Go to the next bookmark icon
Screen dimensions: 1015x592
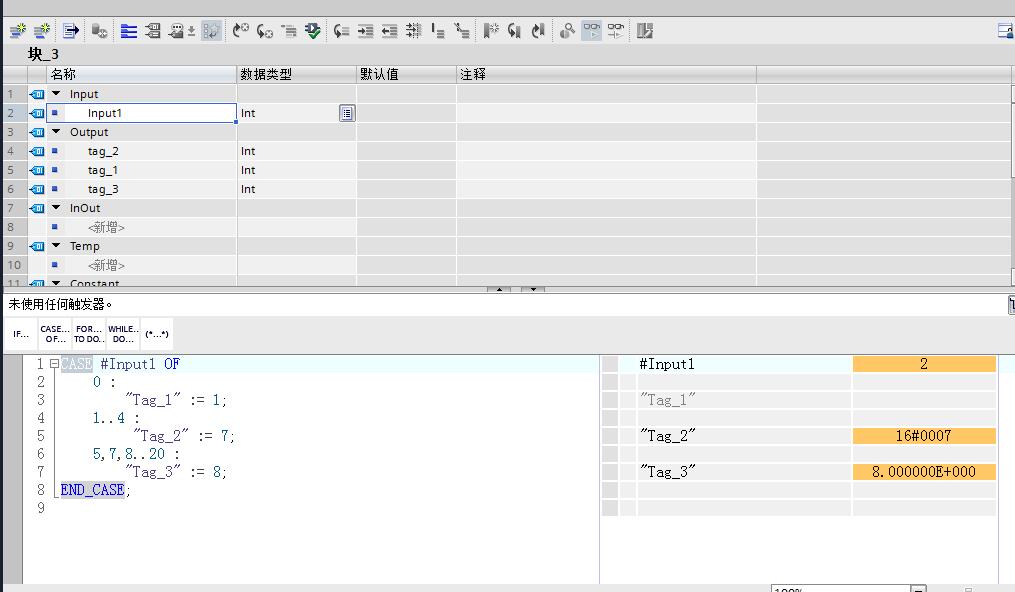click(x=538, y=30)
